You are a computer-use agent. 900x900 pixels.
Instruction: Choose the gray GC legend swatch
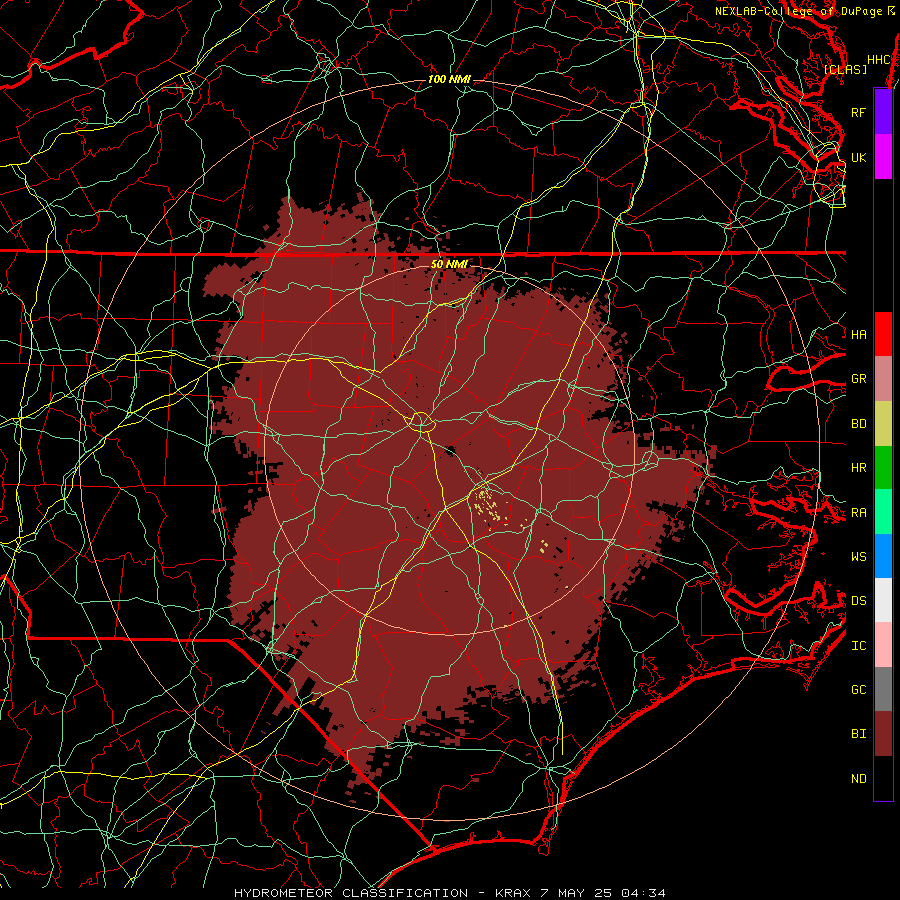click(883, 689)
